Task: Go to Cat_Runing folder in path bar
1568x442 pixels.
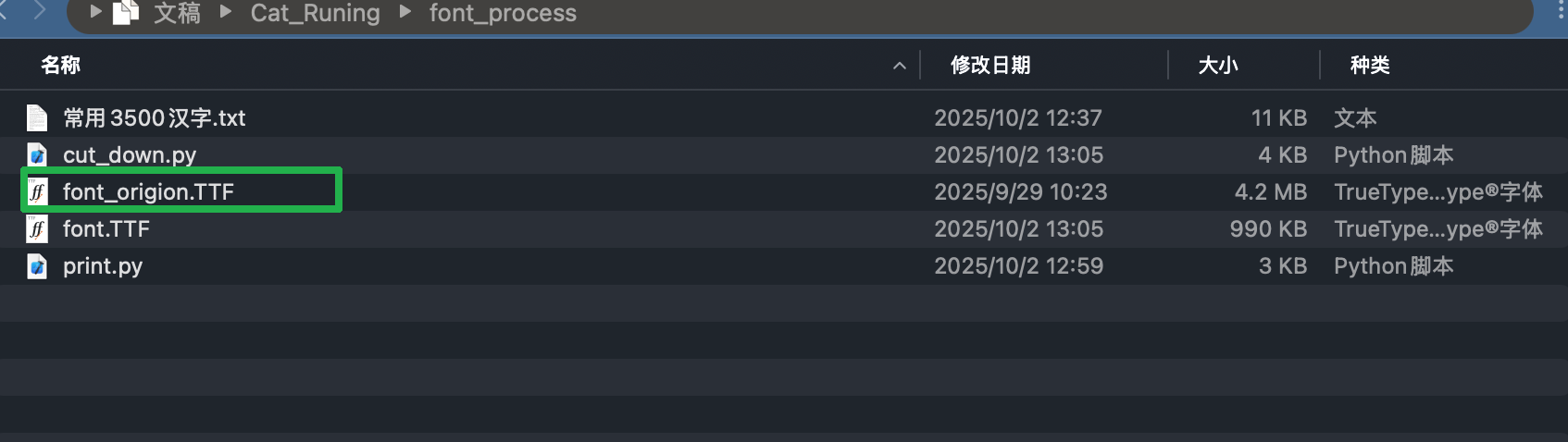Action: (x=315, y=13)
